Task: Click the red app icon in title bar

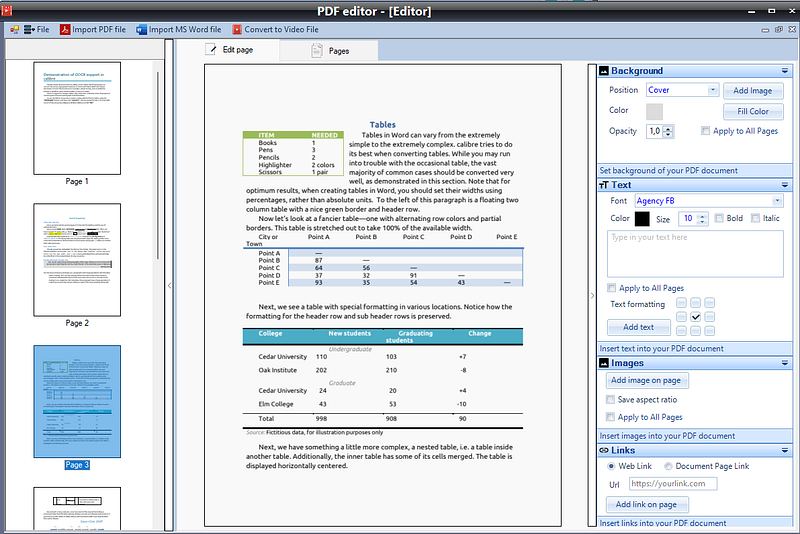Action: coord(7,9)
